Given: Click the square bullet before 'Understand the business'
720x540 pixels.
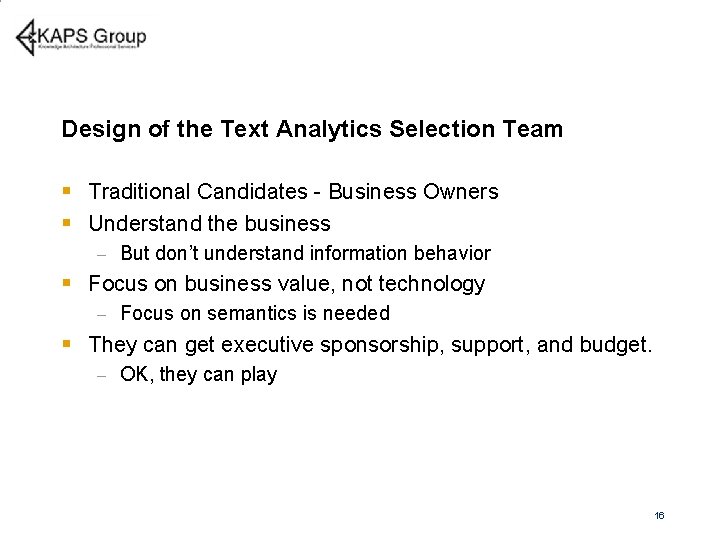Looking at the screenshot, I should point(66,222).
